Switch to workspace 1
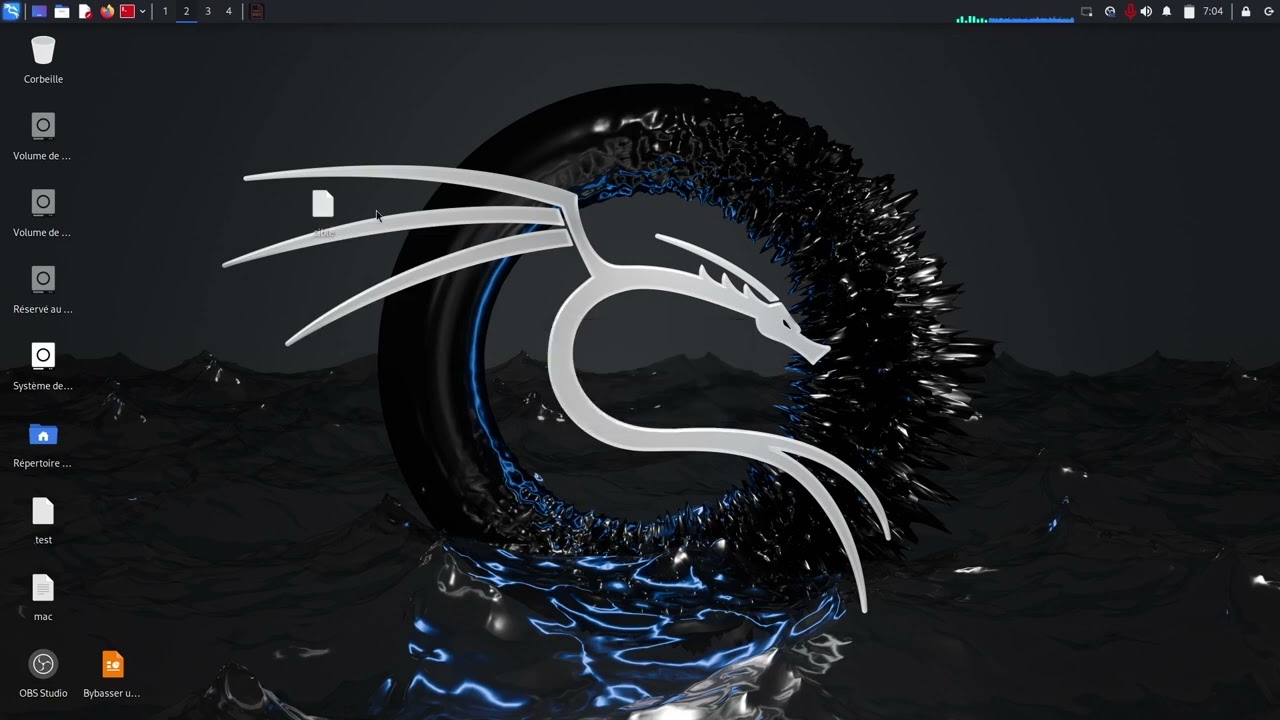The image size is (1280, 720). click(165, 12)
